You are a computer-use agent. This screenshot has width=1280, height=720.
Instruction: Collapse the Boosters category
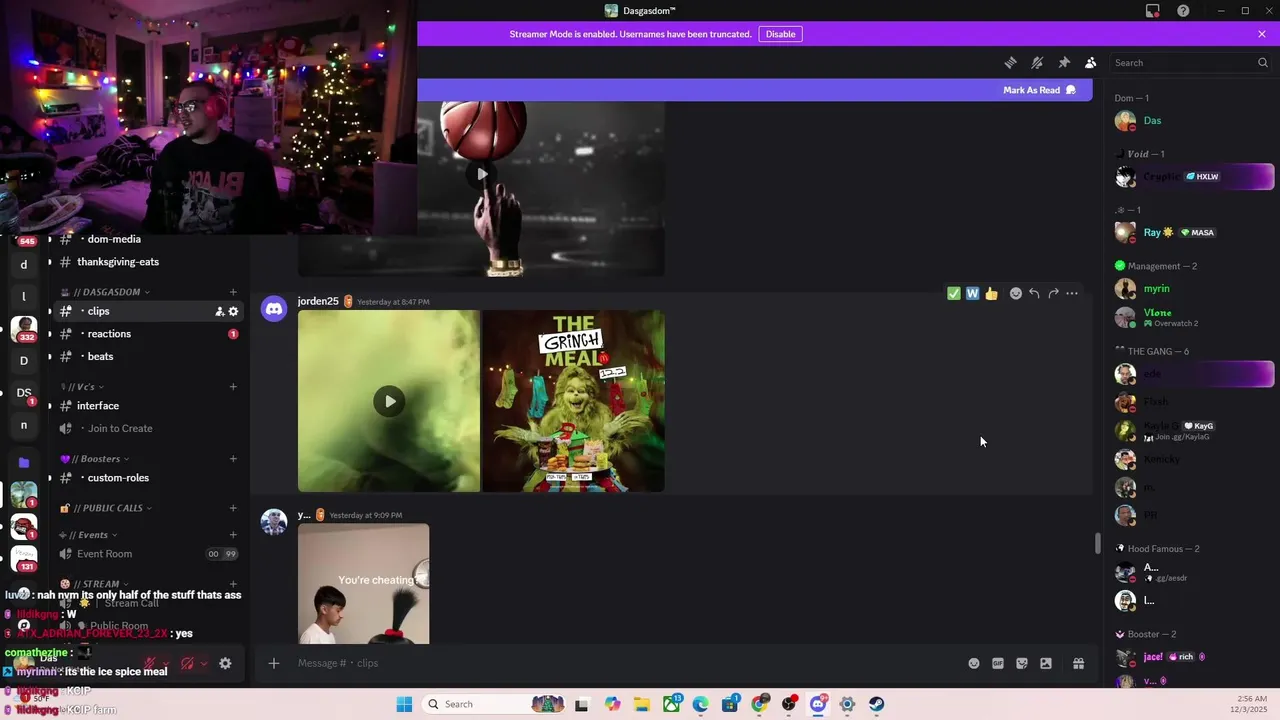96,459
